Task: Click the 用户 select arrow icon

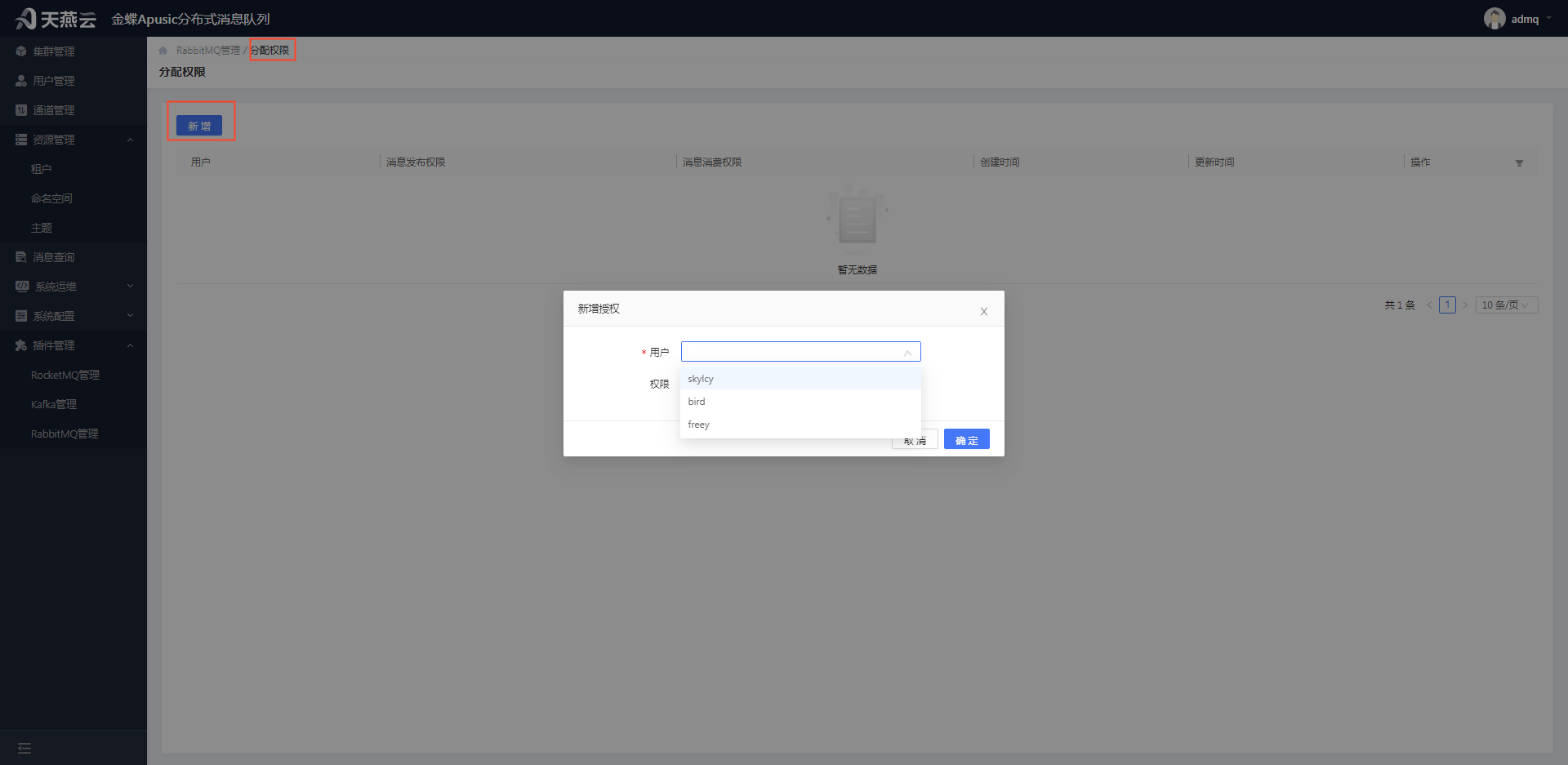Action: point(907,353)
